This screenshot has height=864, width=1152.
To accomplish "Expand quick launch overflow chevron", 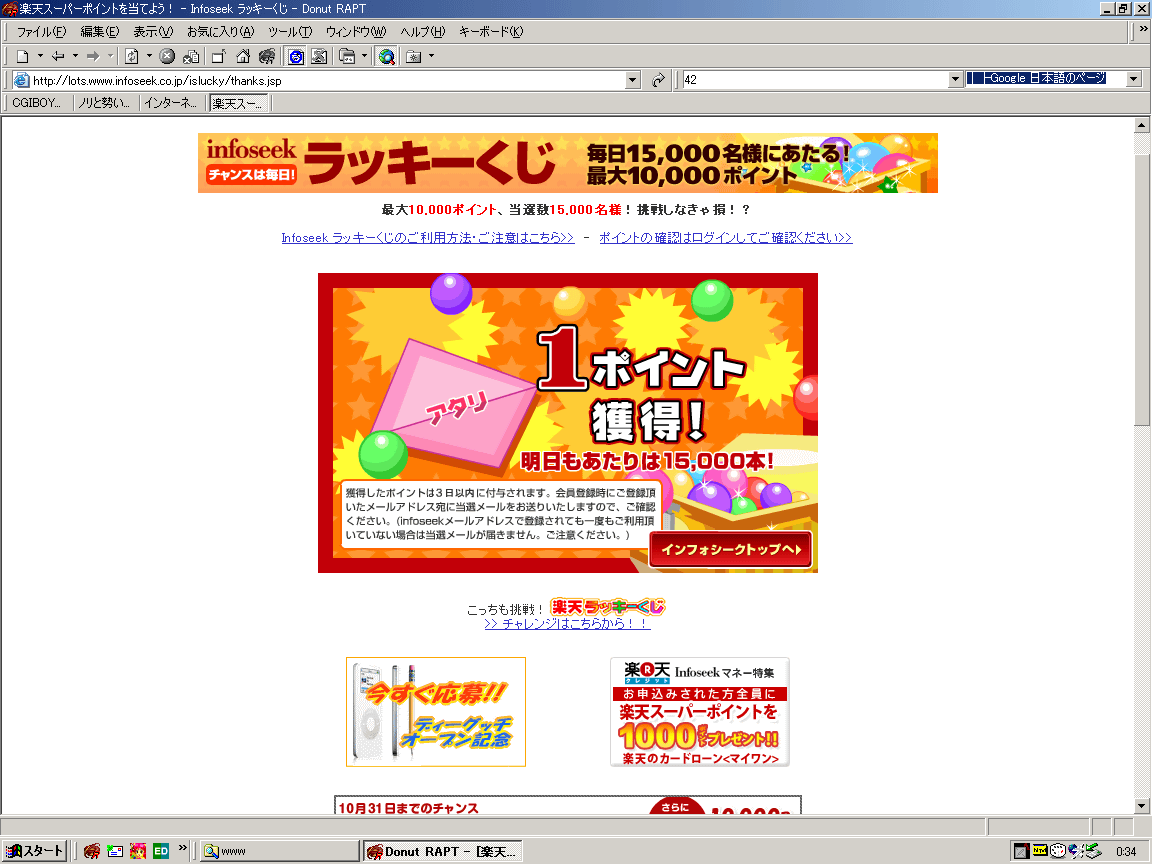I will pyautogui.click(x=183, y=849).
